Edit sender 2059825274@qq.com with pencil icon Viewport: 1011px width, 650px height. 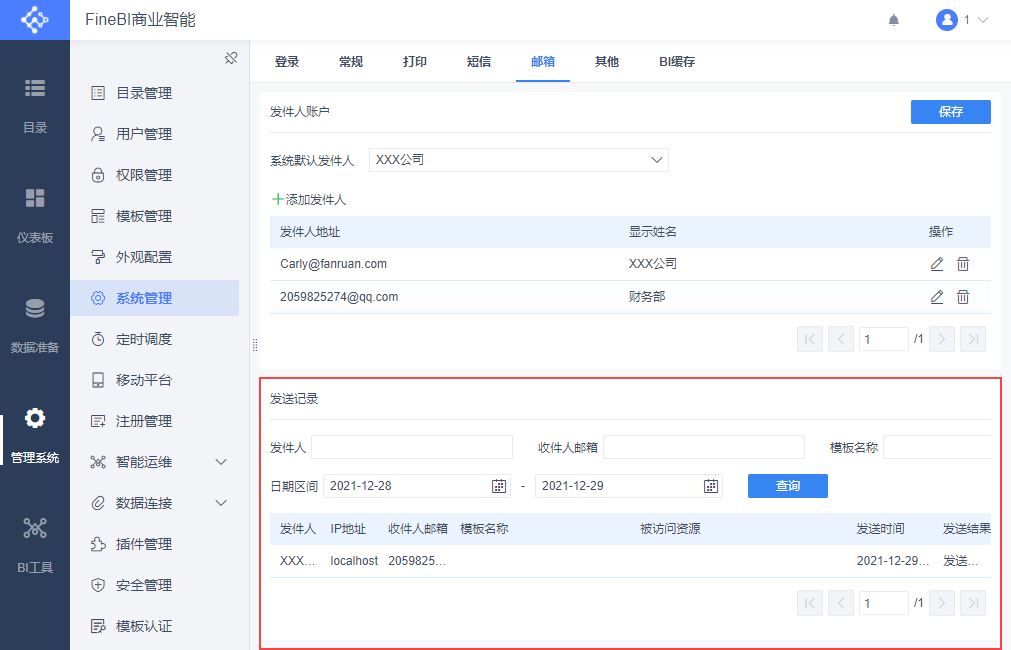(x=937, y=297)
